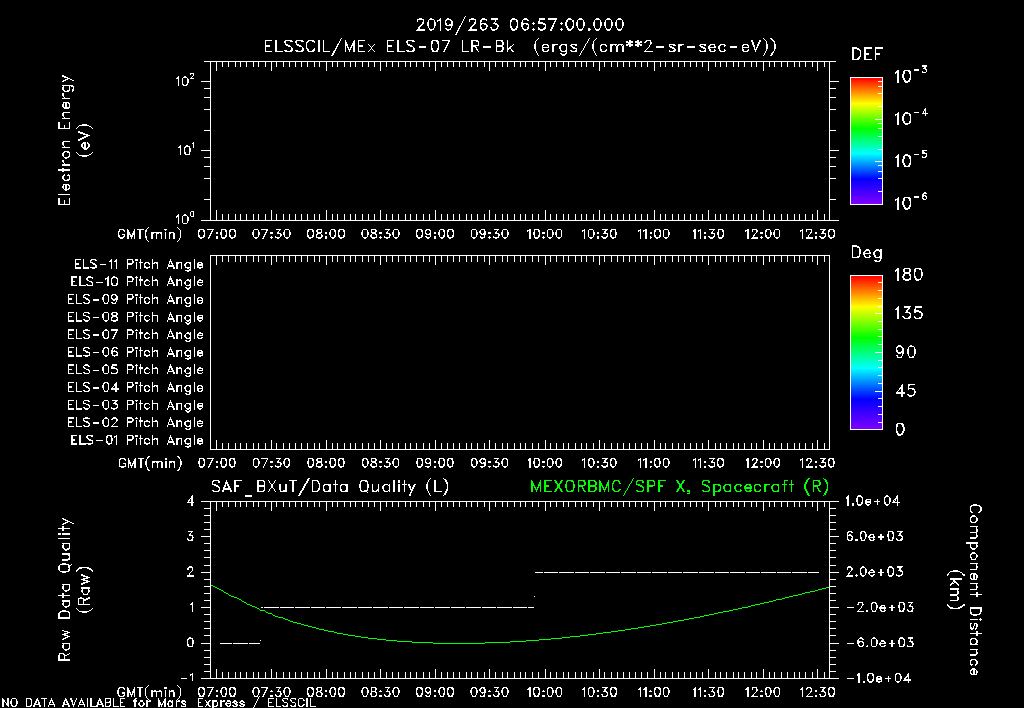Screen dimensions: 1024x708
Task: Select the ELS-10 Pitch Angle row label
Action: click(136, 282)
